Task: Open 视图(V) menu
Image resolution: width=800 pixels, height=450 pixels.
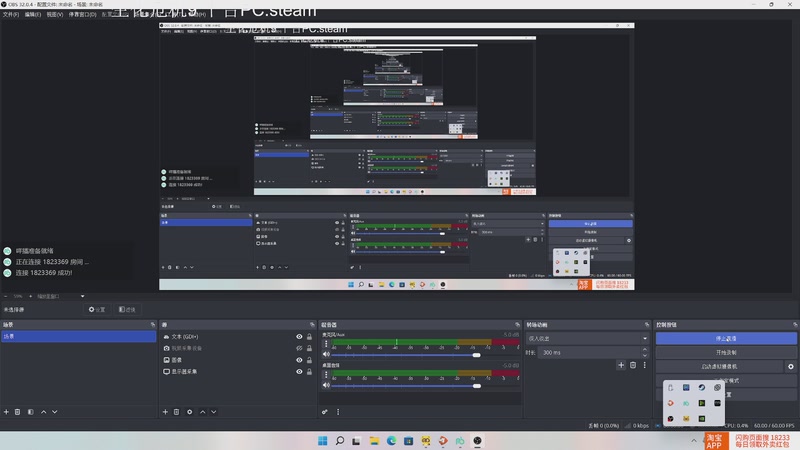Action: point(55,14)
